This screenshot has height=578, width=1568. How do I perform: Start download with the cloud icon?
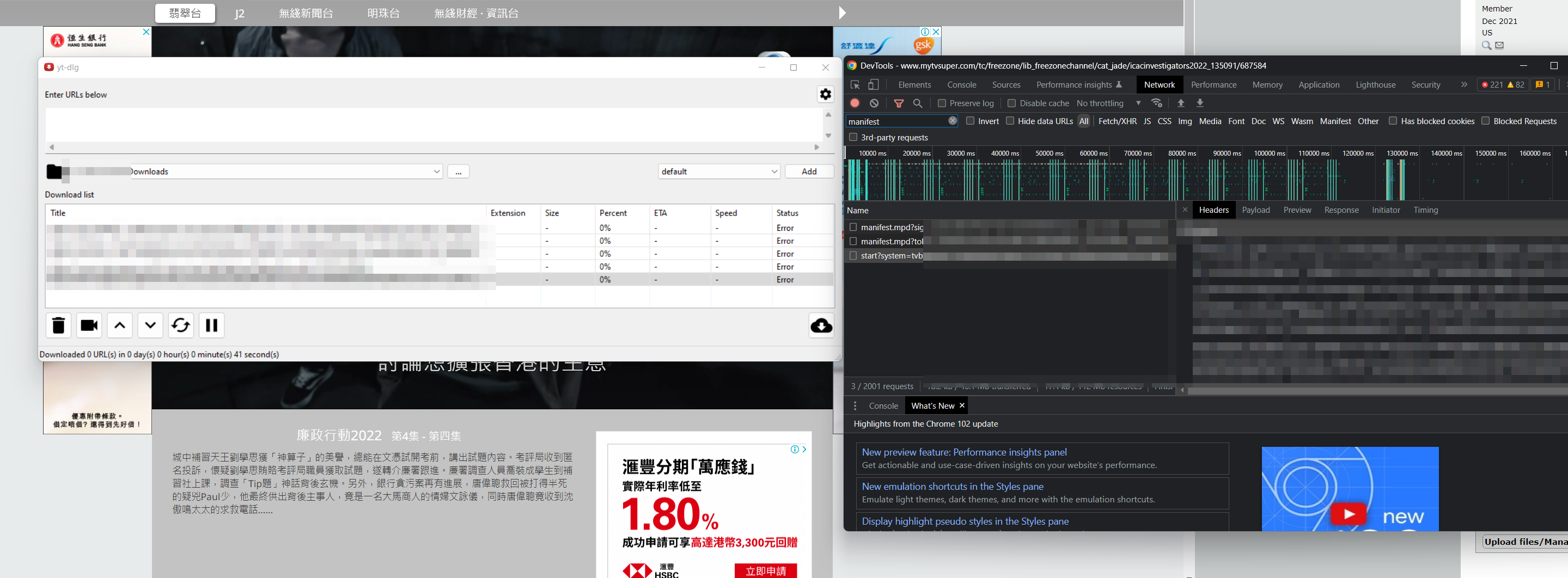821,325
